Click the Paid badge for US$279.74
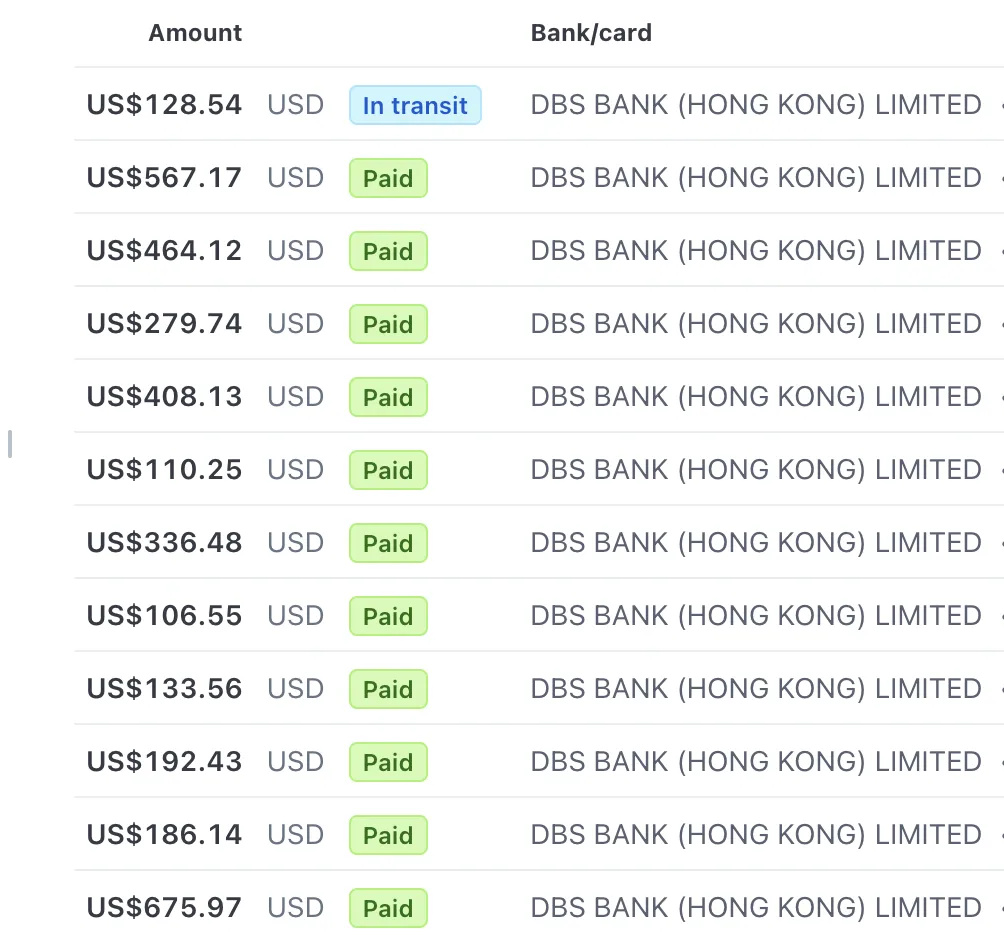 pos(388,324)
